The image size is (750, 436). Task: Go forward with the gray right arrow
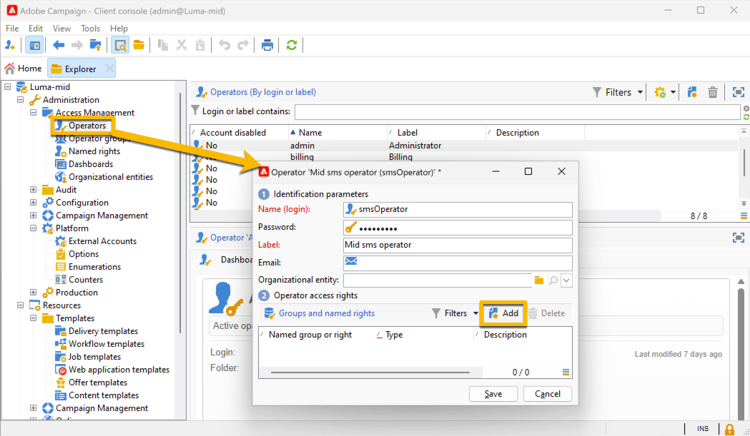point(77,45)
